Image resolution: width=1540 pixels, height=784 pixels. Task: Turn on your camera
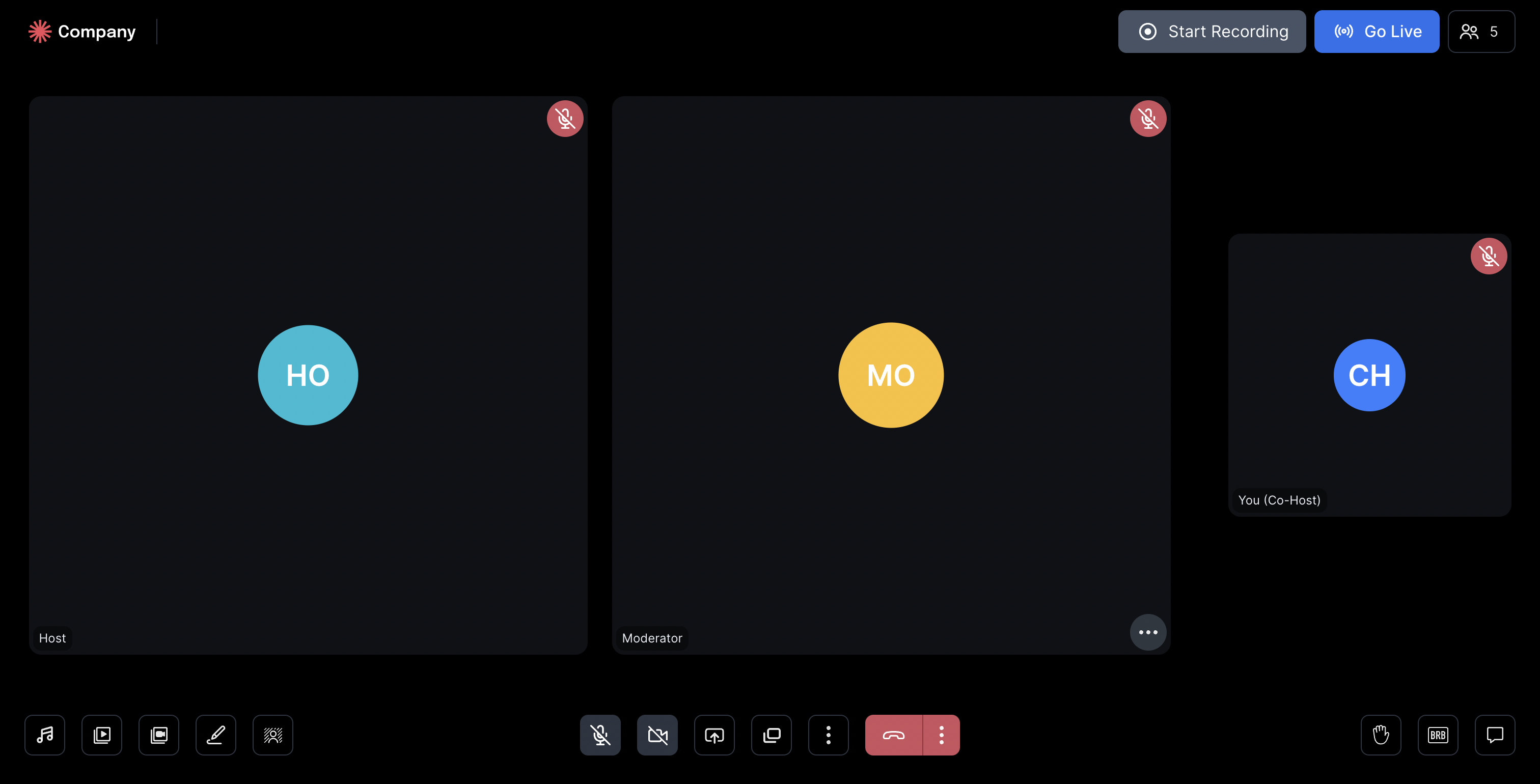[x=657, y=735]
